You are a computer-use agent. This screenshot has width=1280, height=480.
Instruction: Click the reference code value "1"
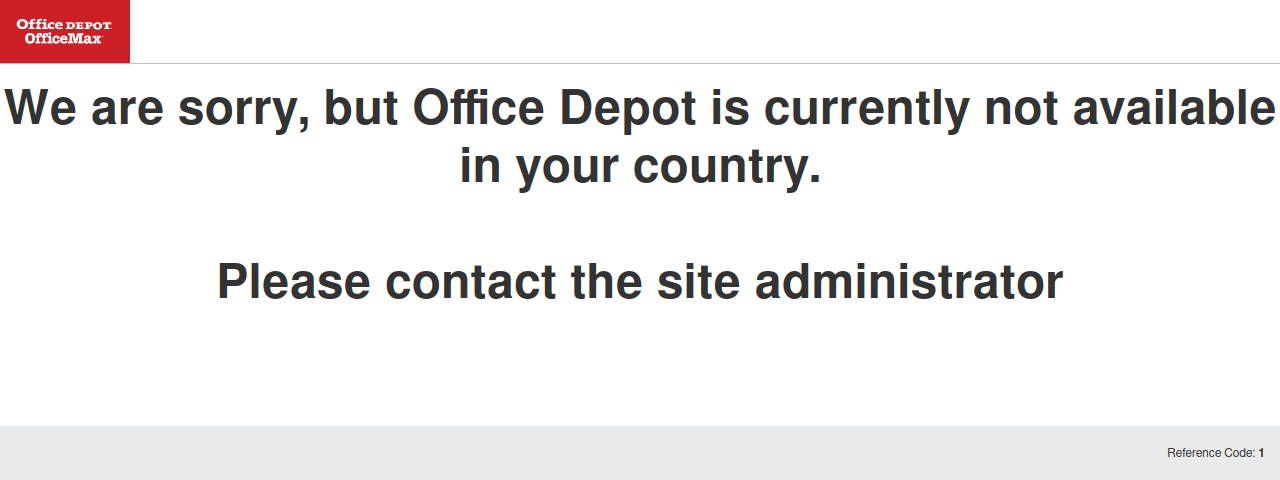point(1262,453)
